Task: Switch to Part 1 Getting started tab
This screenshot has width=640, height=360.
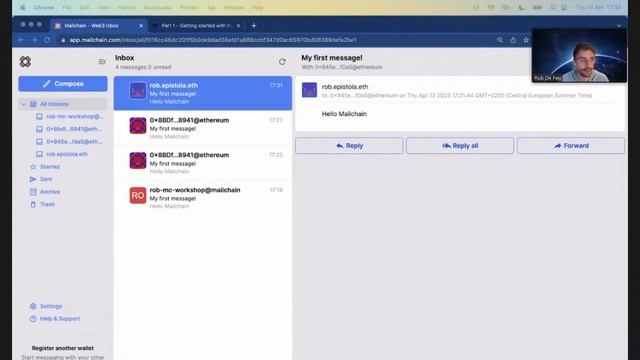Action: (x=196, y=26)
